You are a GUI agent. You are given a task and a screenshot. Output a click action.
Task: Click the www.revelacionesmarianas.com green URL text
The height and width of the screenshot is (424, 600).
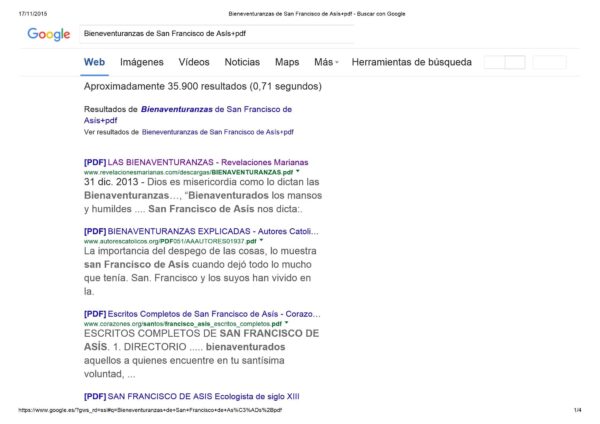click(x=189, y=172)
